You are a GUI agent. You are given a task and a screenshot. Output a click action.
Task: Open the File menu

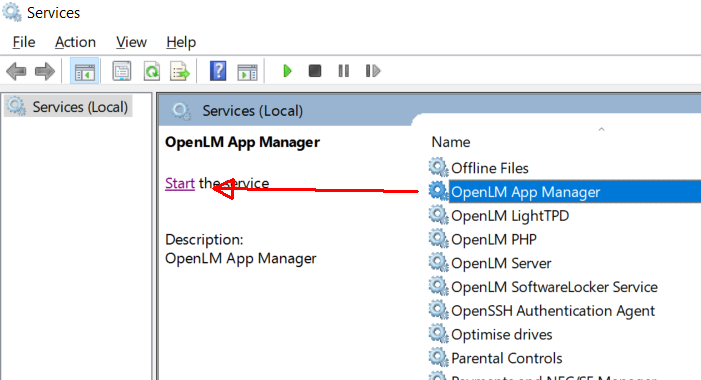[x=24, y=42]
